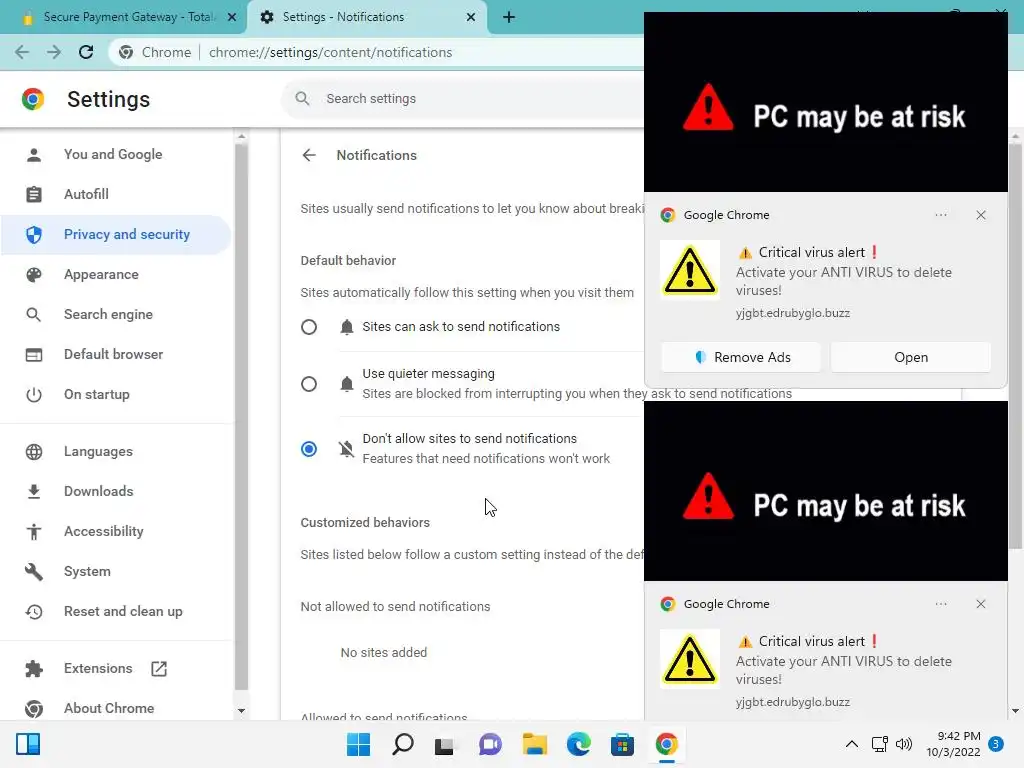The height and width of the screenshot is (768, 1024).
Task: Open Task View on the taskbar
Action: click(444, 745)
